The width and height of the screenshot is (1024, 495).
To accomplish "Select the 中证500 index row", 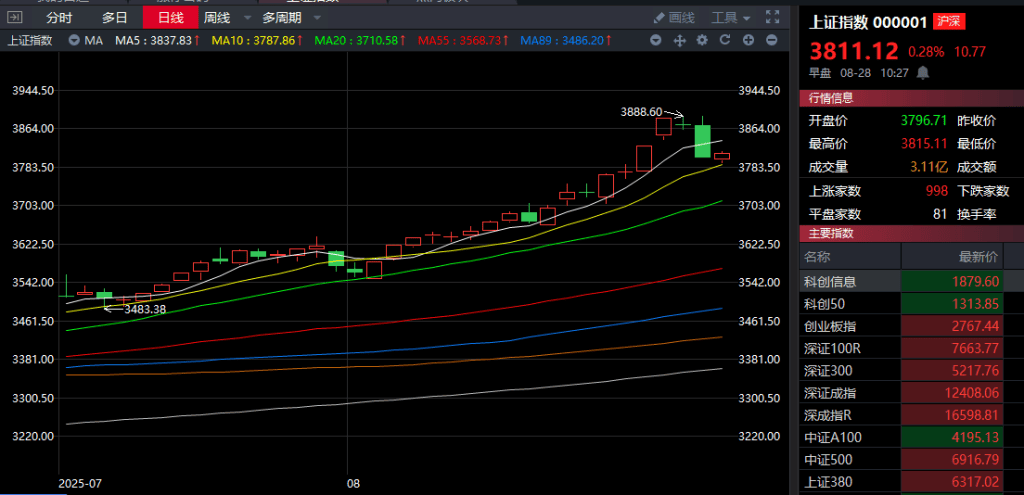I will pos(912,459).
